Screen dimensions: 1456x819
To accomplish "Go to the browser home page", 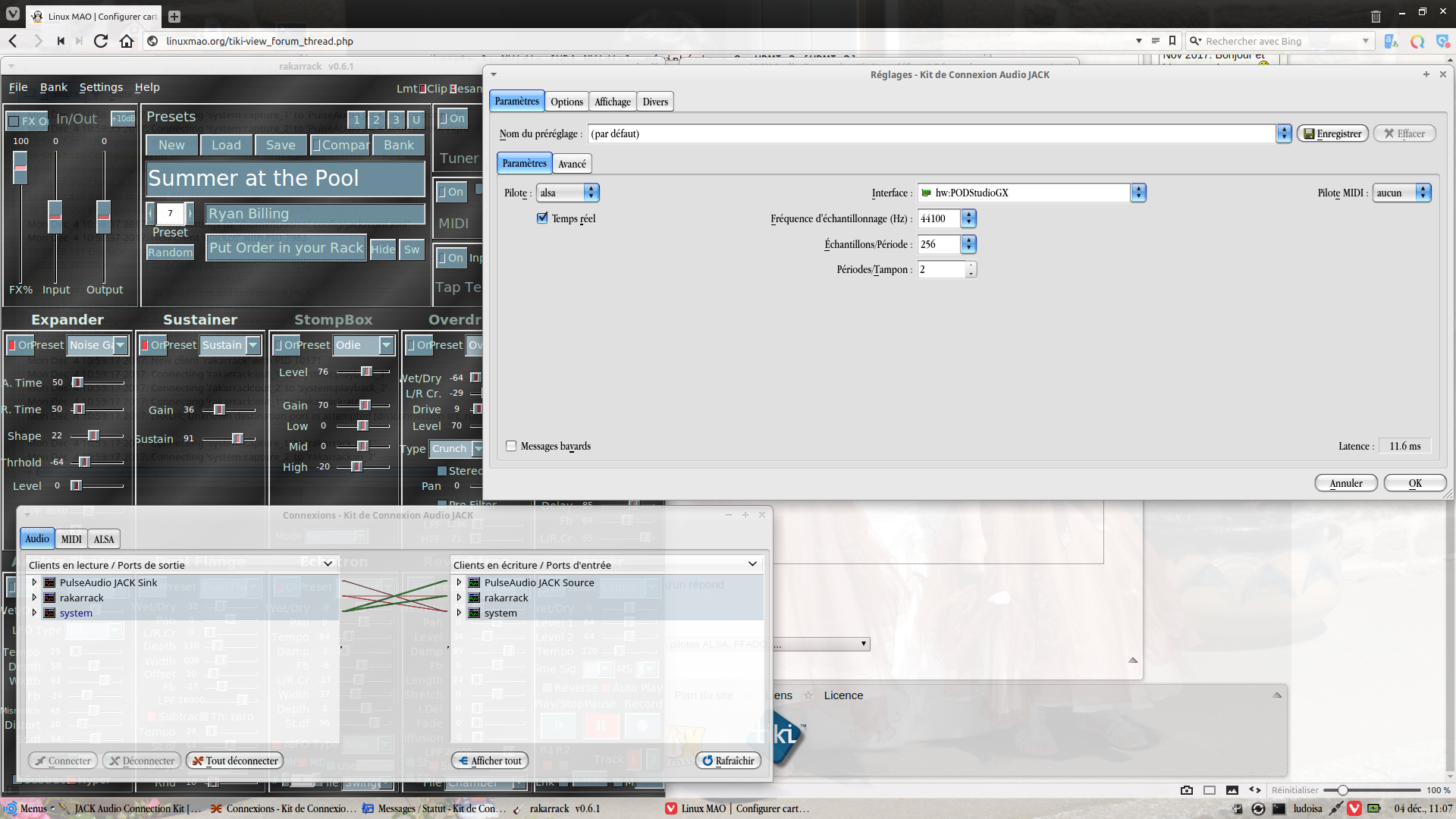I will tap(127, 41).
